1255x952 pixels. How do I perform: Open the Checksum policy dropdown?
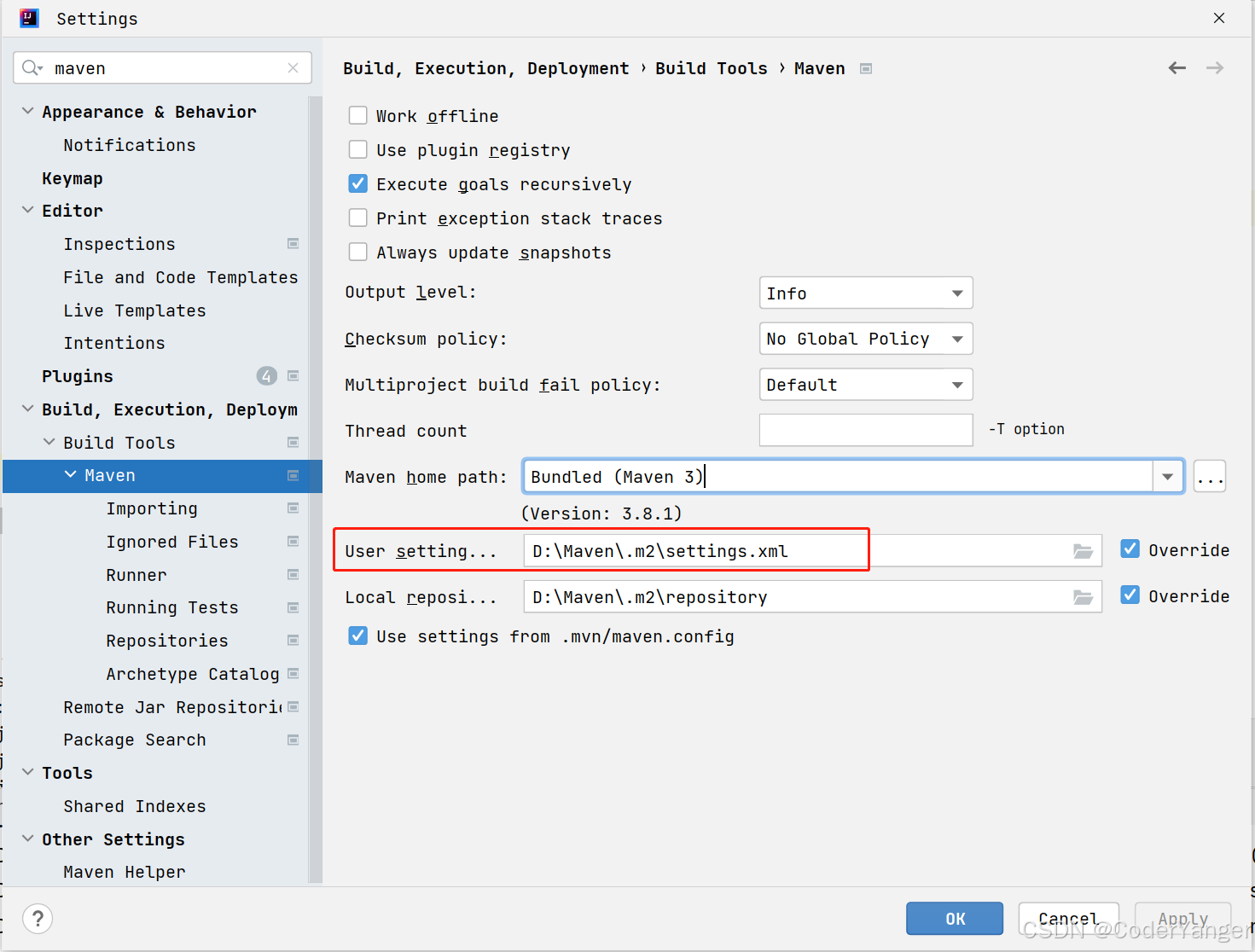(x=866, y=339)
